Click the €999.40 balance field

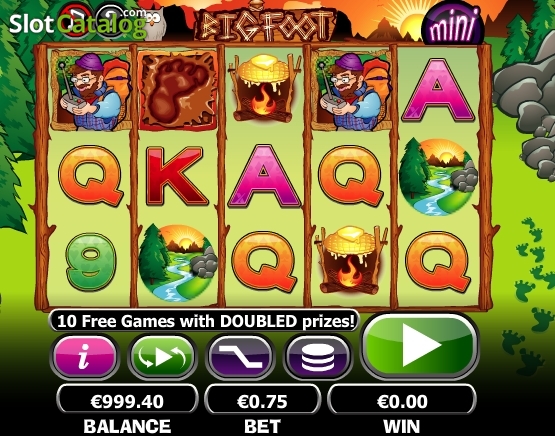127,401
